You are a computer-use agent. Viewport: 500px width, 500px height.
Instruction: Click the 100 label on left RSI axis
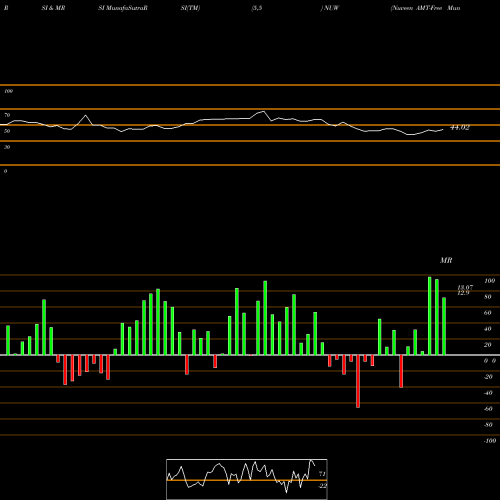[8, 91]
